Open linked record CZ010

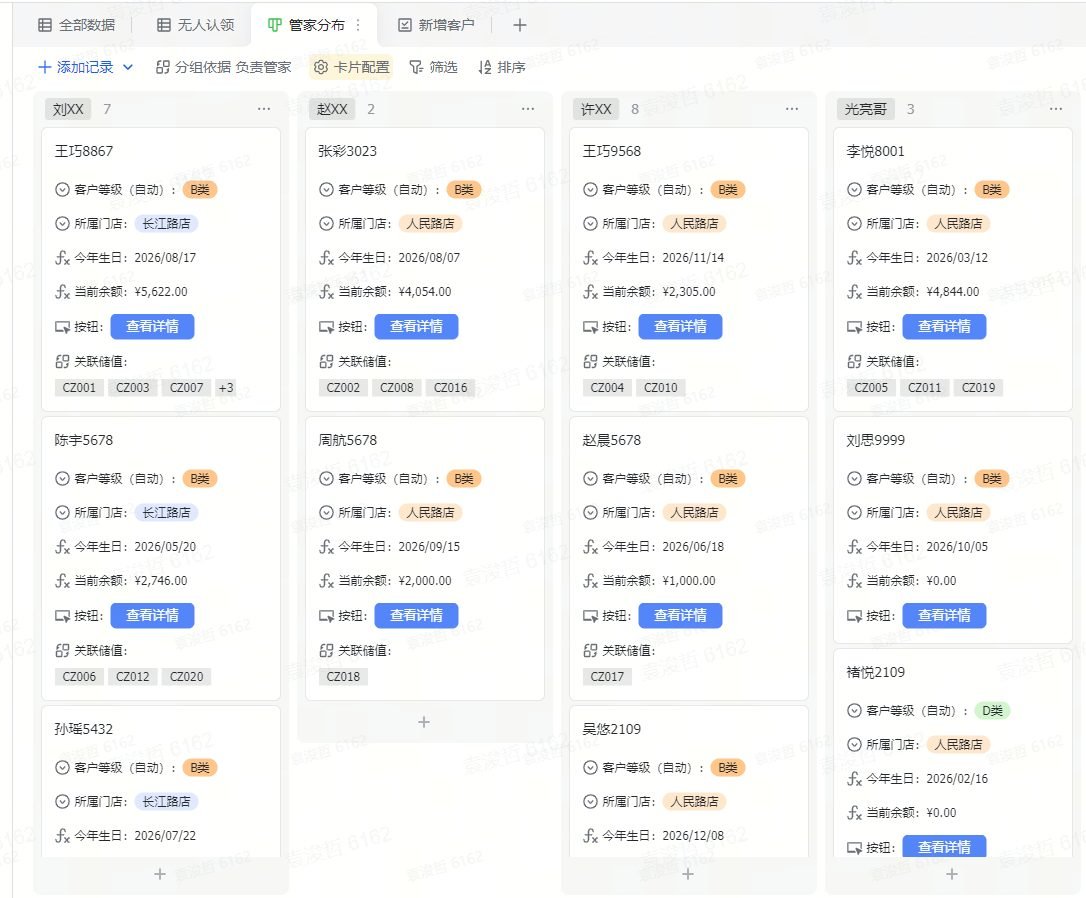[x=661, y=388]
